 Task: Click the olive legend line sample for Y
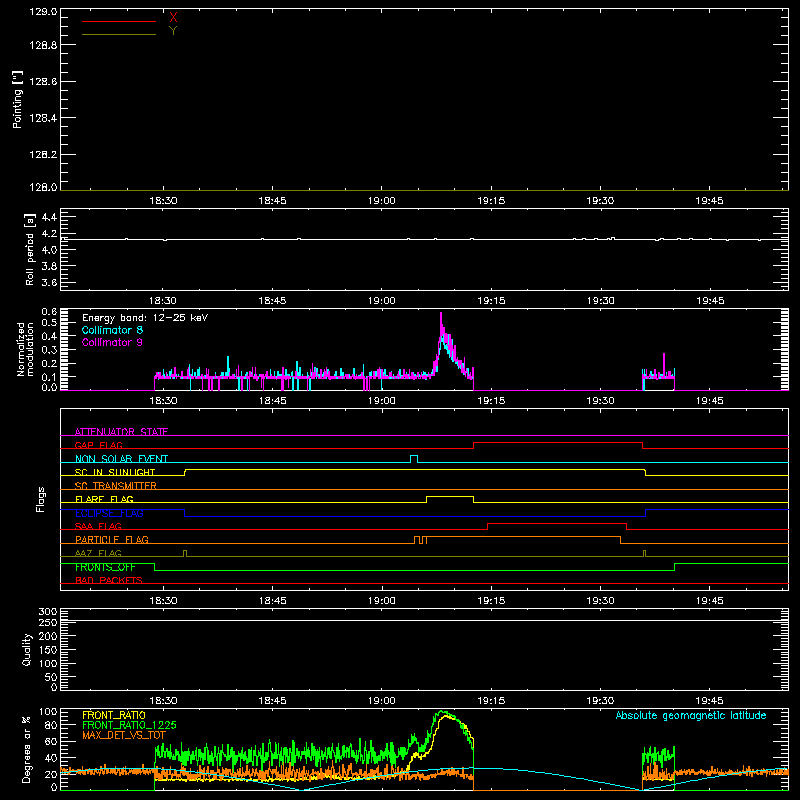point(119,34)
